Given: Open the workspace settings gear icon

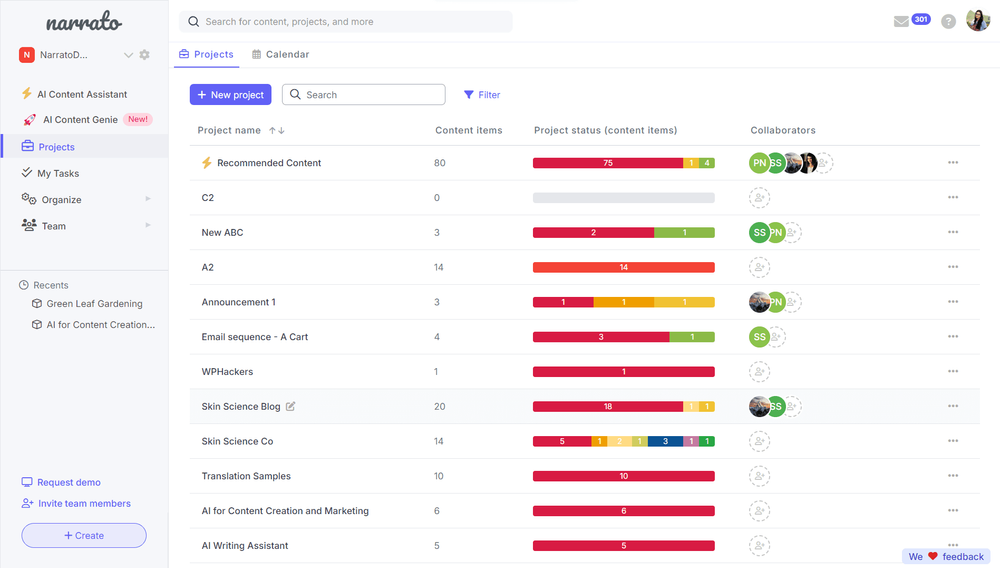Looking at the screenshot, I should pyautogui.click(x=145, y=55).
